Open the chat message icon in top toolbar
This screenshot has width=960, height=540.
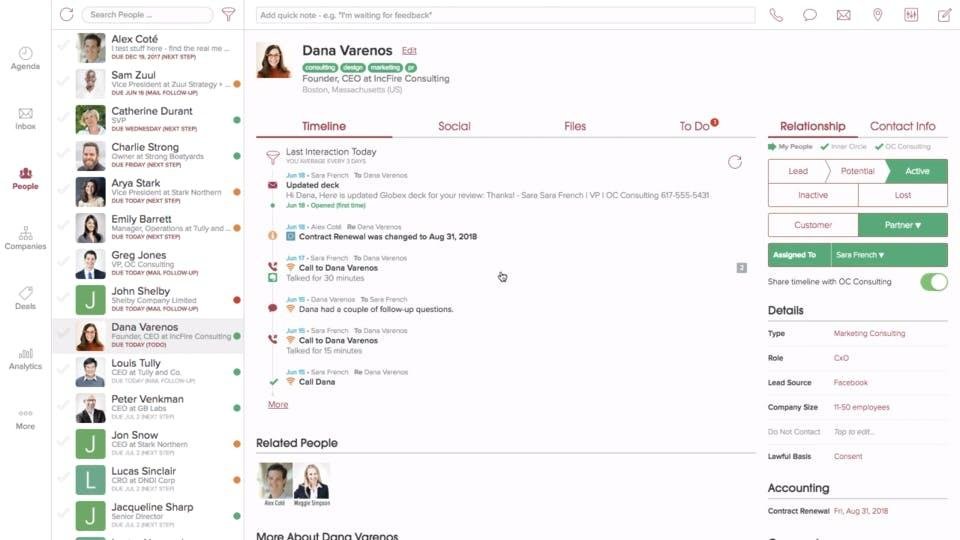coord(809,15)
